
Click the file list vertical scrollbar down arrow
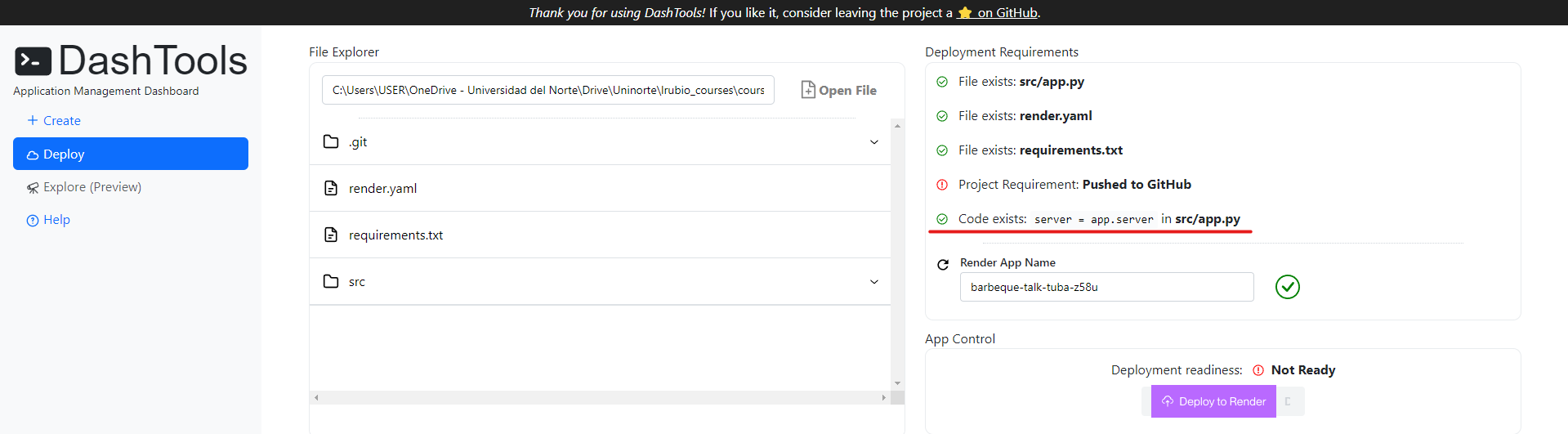[897, 383]
